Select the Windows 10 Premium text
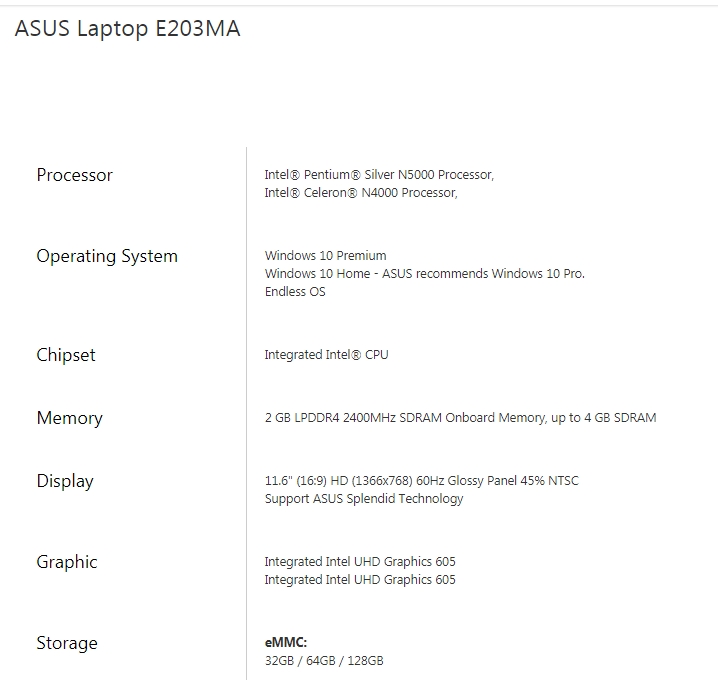Image resolution: width=718 pixels, height=680 pixels. click(325, 256)
